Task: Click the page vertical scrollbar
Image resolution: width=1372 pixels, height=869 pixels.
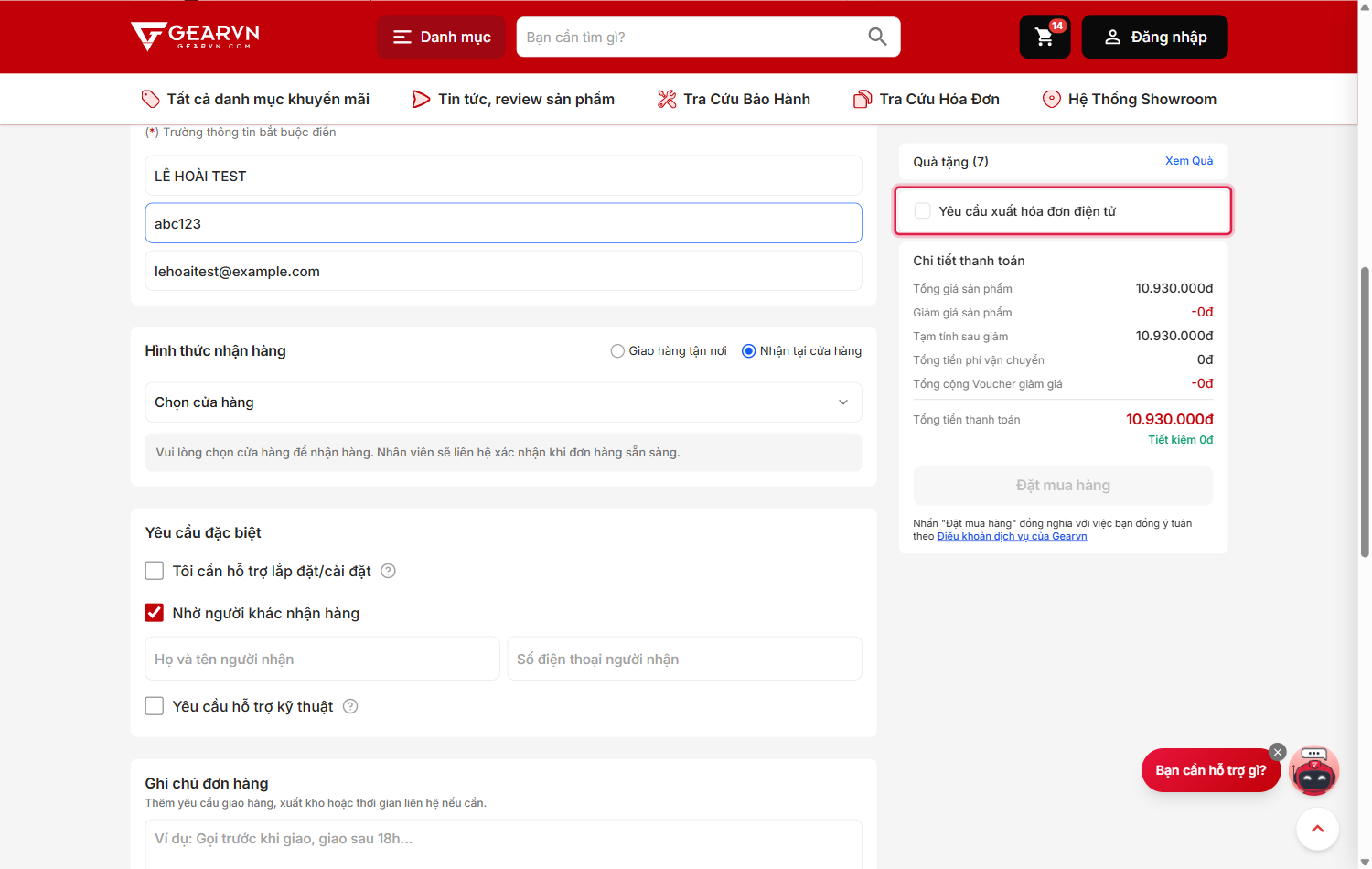Action: (x=1365, y=412)
